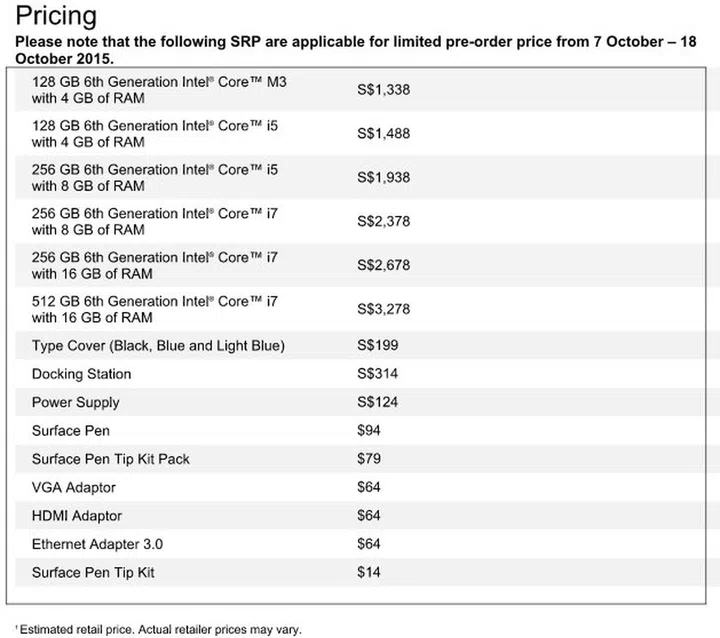720x638 pixels.
Task: Click the Ethernet Adapter 3.0 entry
Action: 97,544
